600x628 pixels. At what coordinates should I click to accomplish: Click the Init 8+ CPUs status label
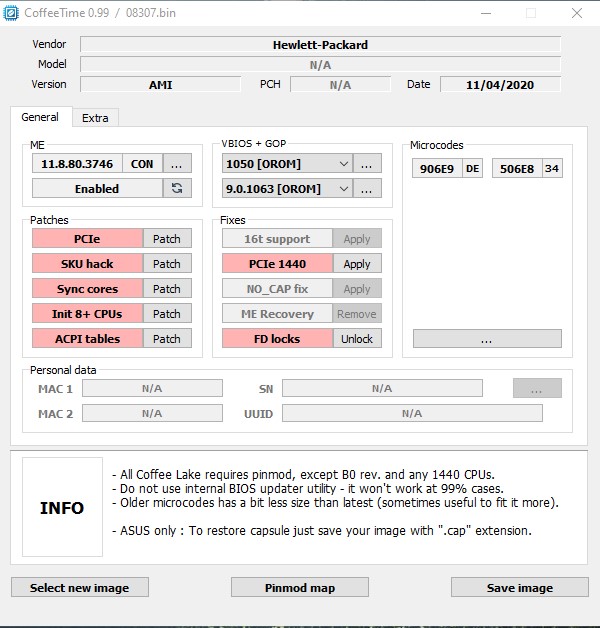pos(87,314)
